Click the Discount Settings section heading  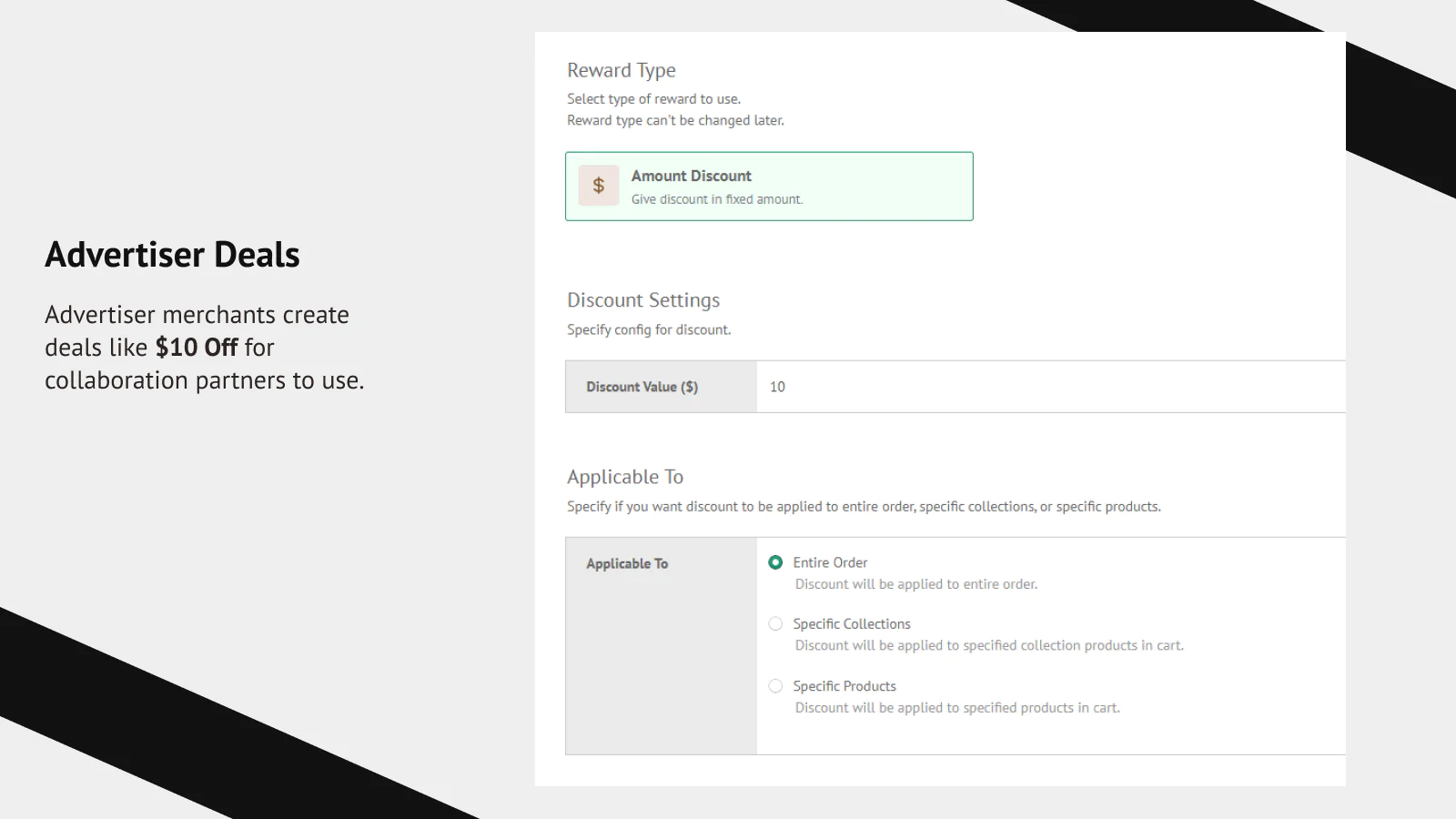click(642, 300)
